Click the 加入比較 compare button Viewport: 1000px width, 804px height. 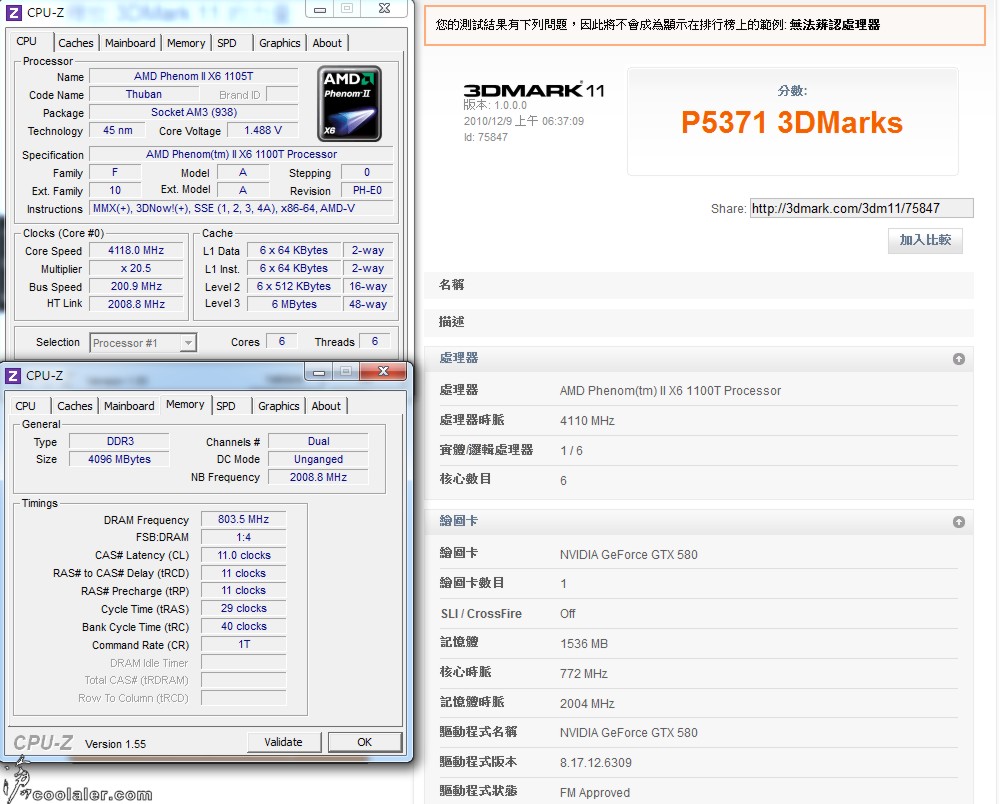[925, 240]
